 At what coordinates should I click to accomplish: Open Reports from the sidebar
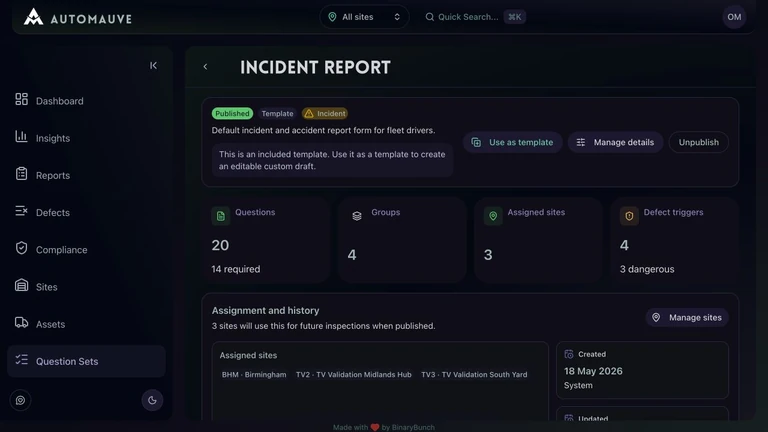pyautogui.click(x=86, y=175)
